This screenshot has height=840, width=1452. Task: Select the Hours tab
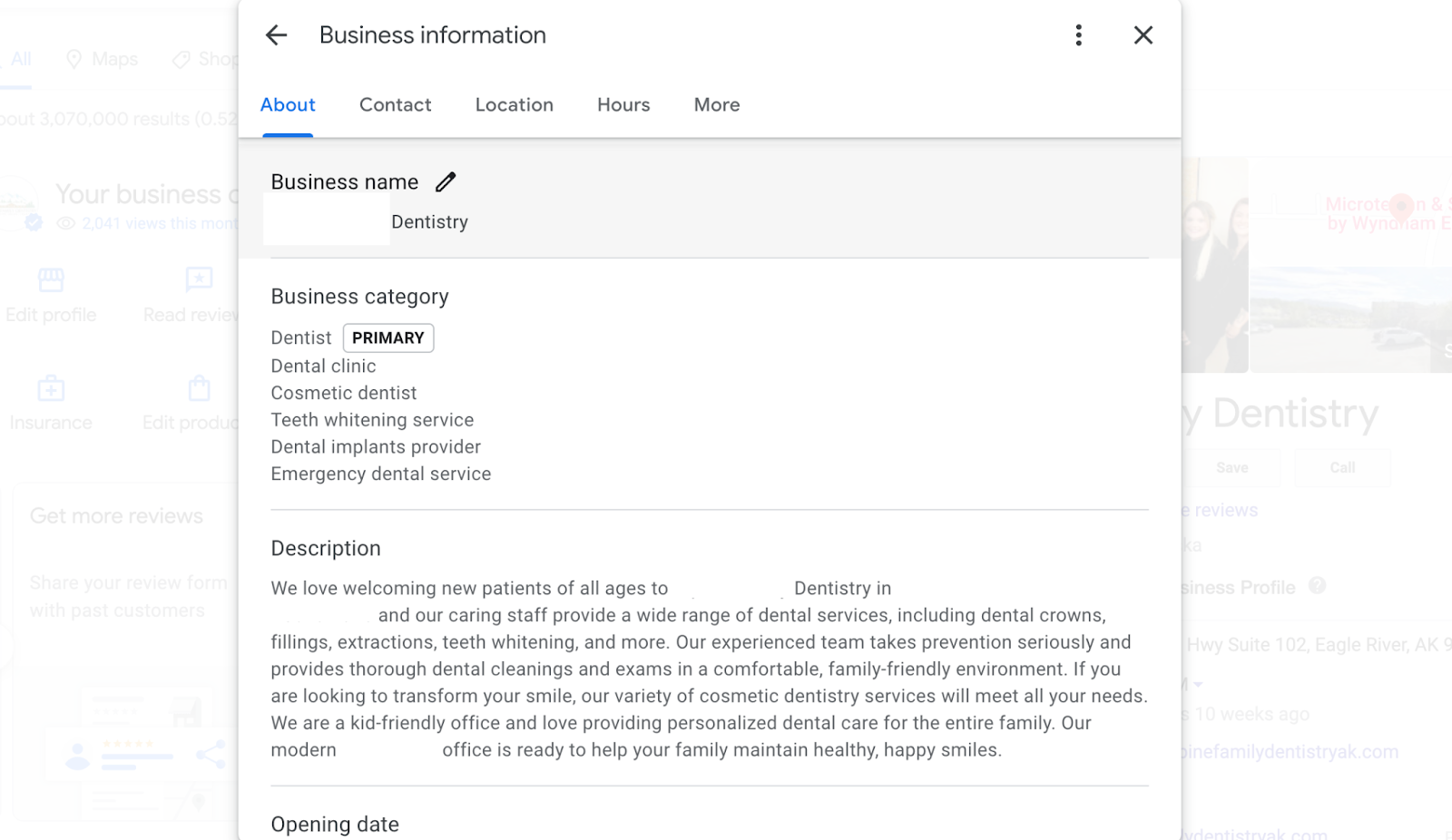click(623, 105)
